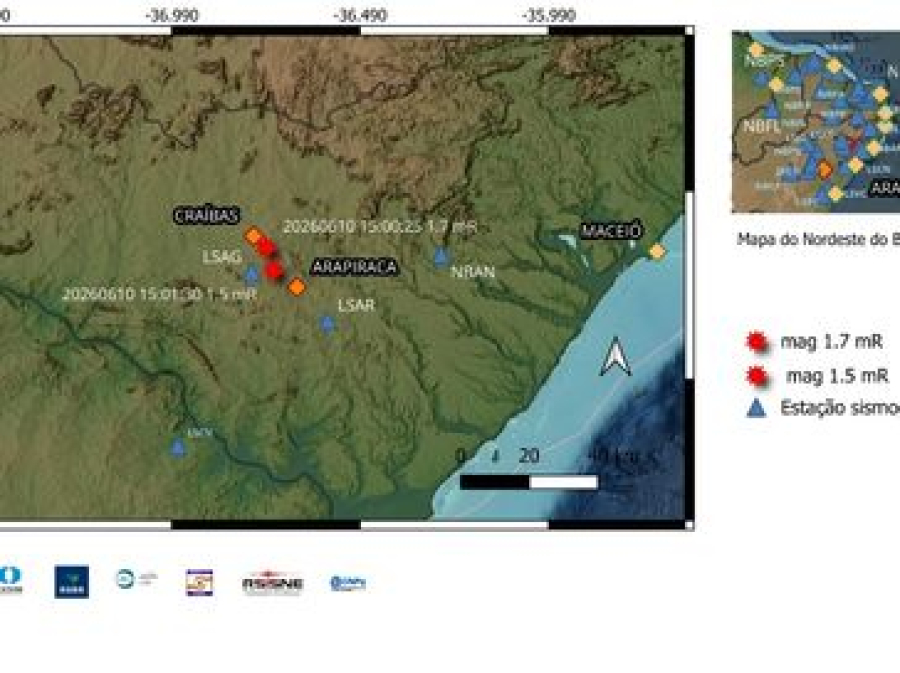Click the red legend icon for mag 1.5 mR
Image resolution: width=900 pixels, height=673 pixels.
click(758, 376)
